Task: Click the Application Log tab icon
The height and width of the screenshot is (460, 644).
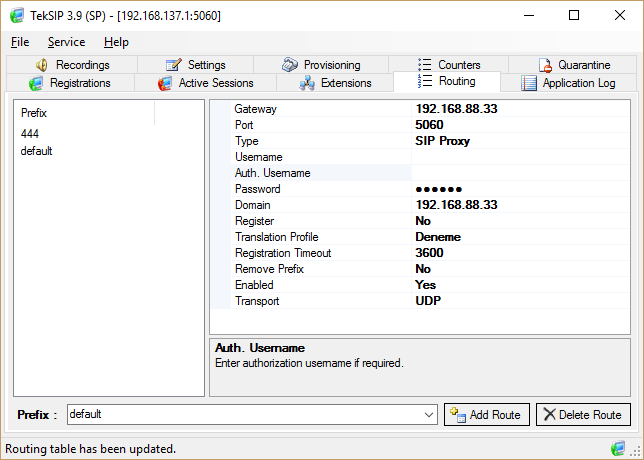Action: coord(529,83)
